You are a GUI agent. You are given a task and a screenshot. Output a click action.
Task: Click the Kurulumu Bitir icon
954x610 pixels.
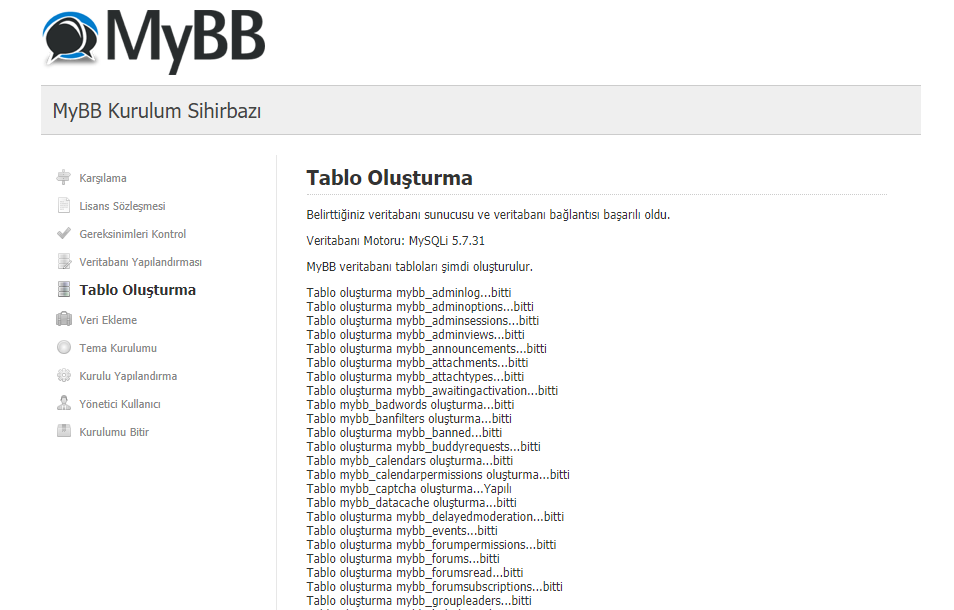coord(64,431)
